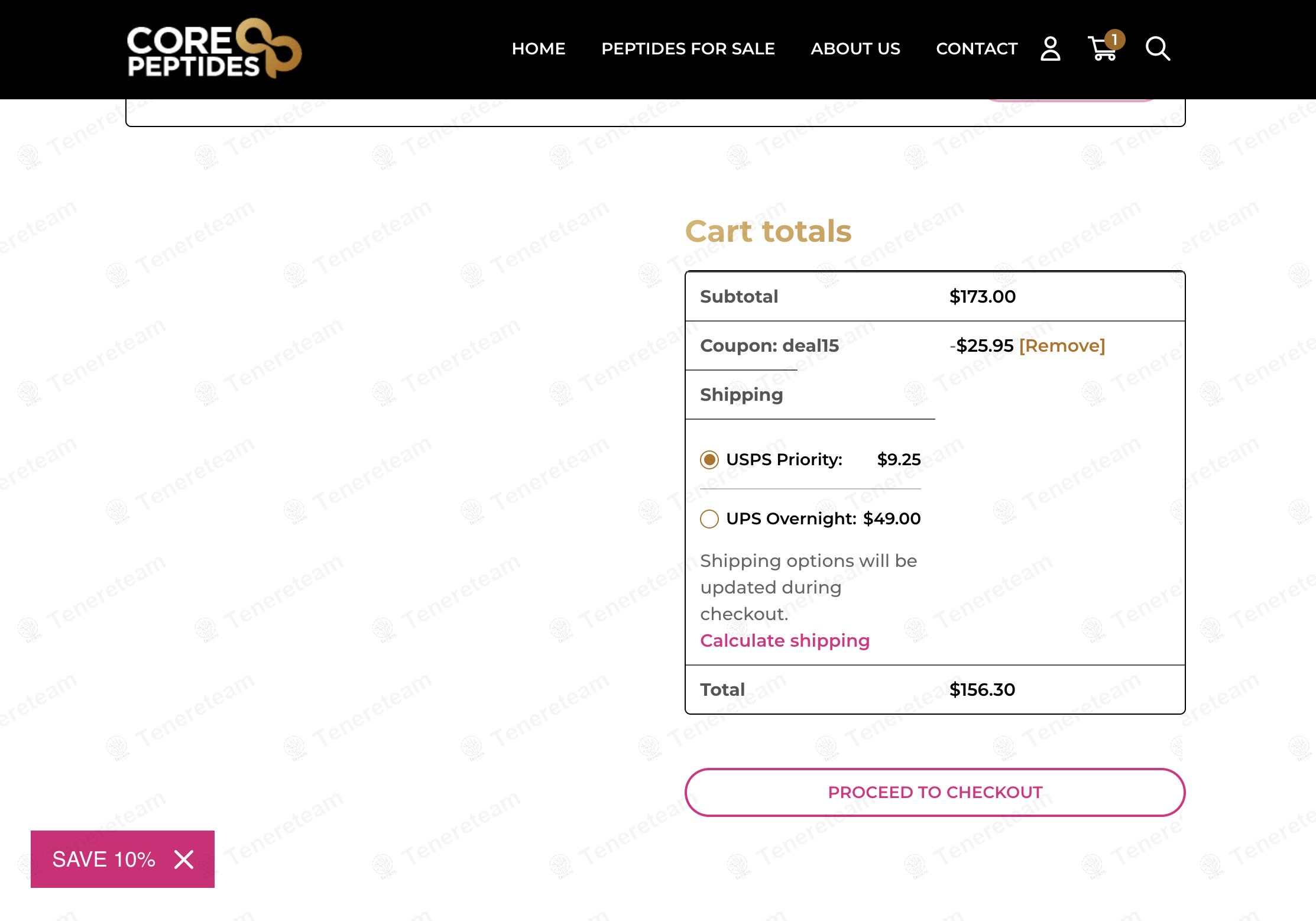The image size is (1316, 921).
Task: Remove the deal15 coupon
Action: click(x=1062, y=345)
